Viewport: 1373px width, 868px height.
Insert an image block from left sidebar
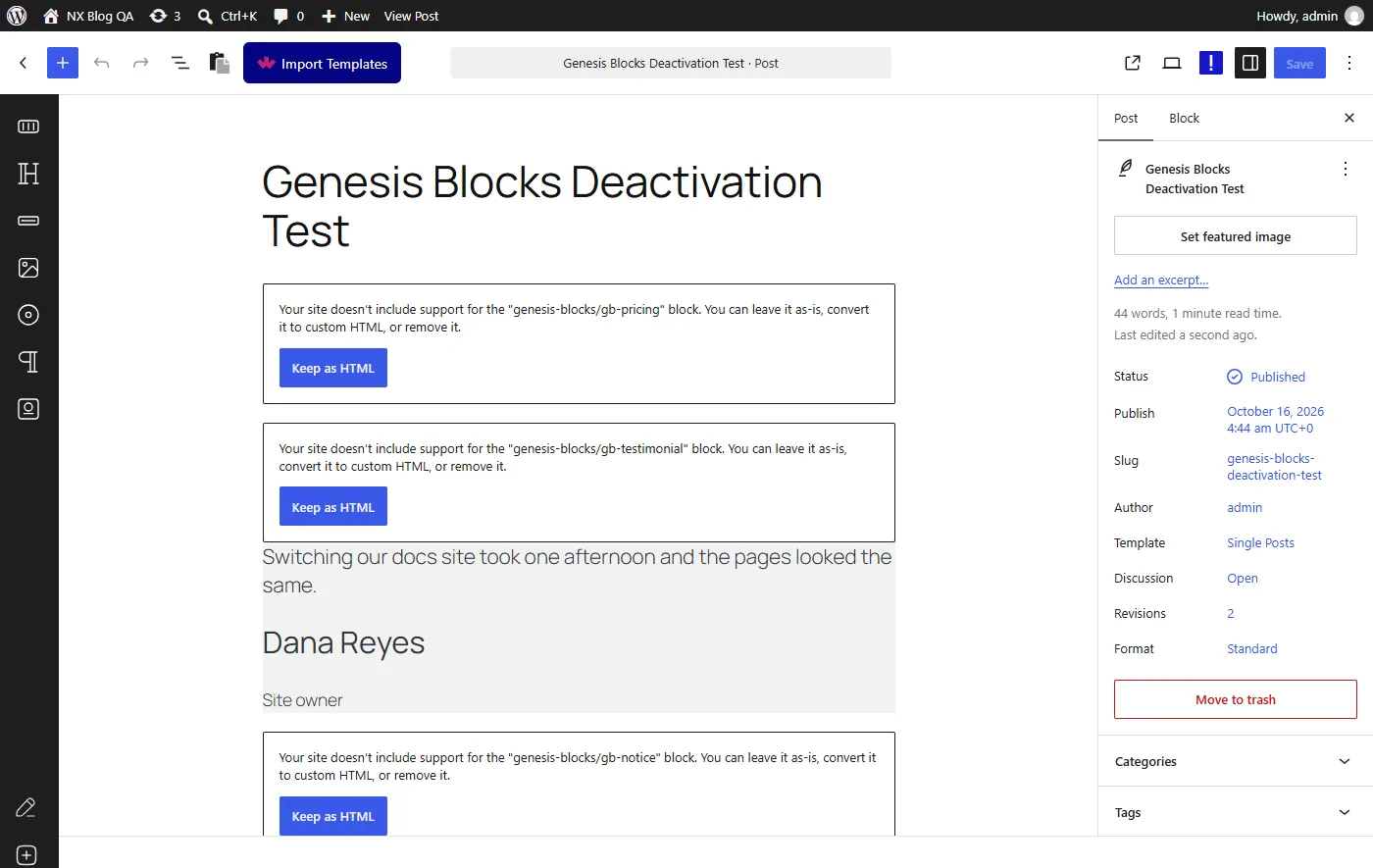(x=28, y=268)
